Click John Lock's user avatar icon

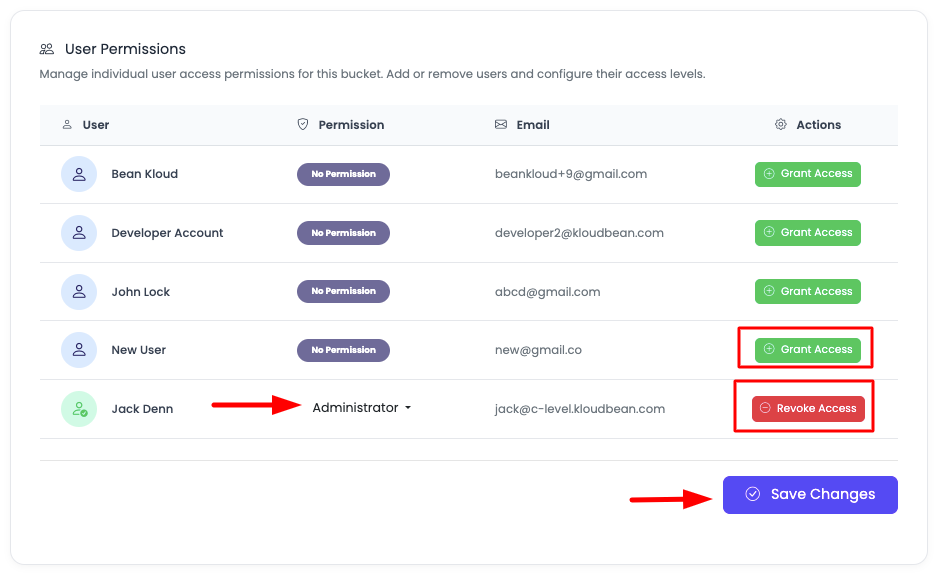click(x=79, y=292)
